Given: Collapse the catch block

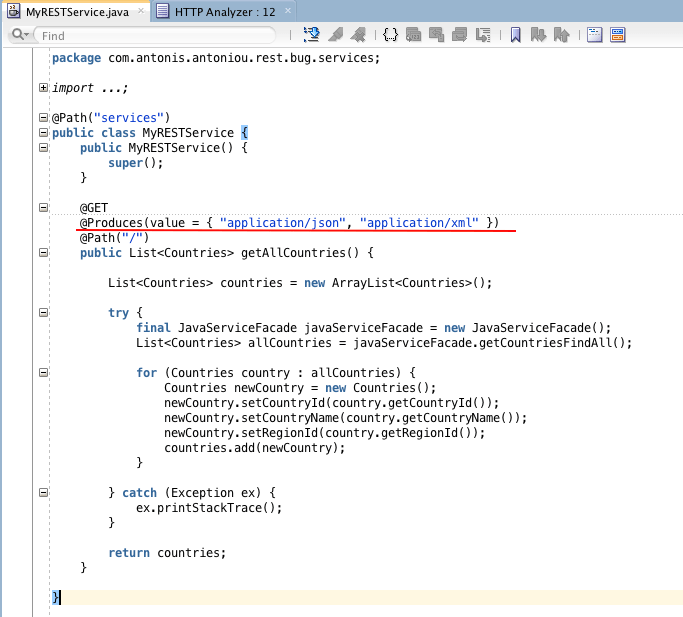Looking at the screenshot, I should click(x=43, y=492).
